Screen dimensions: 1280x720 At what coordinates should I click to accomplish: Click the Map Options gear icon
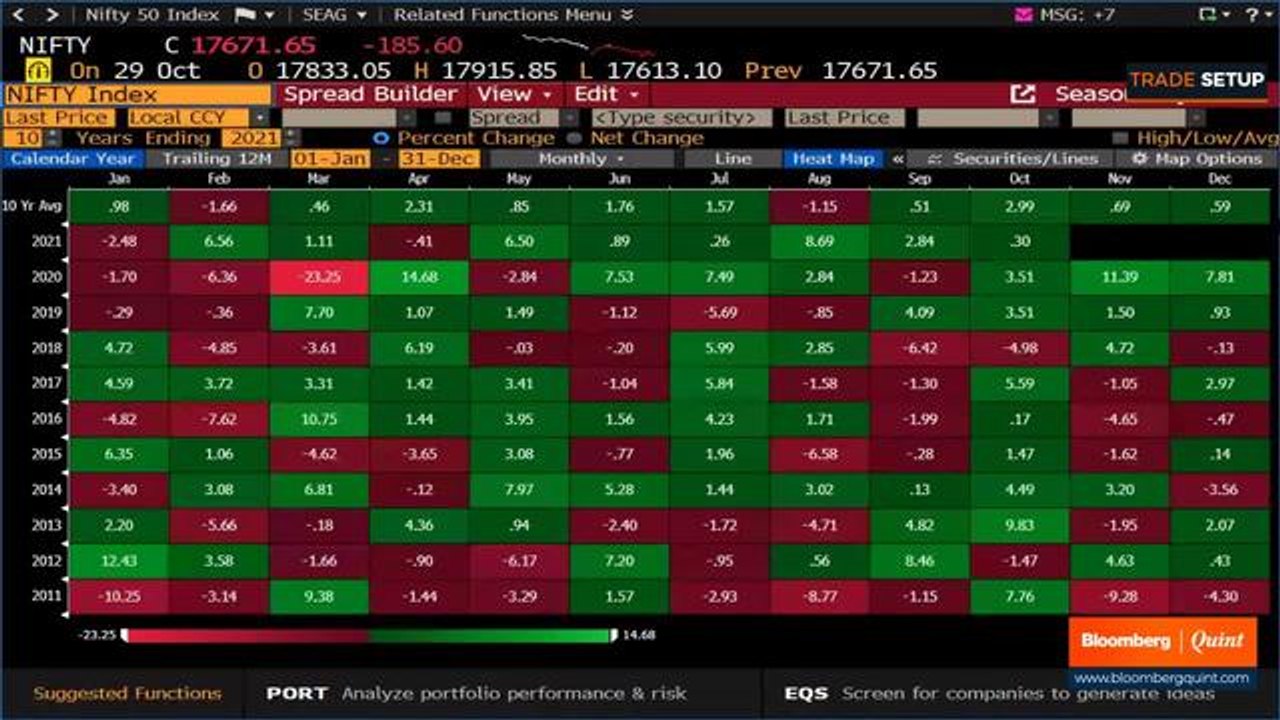[x=1138, y=159]
